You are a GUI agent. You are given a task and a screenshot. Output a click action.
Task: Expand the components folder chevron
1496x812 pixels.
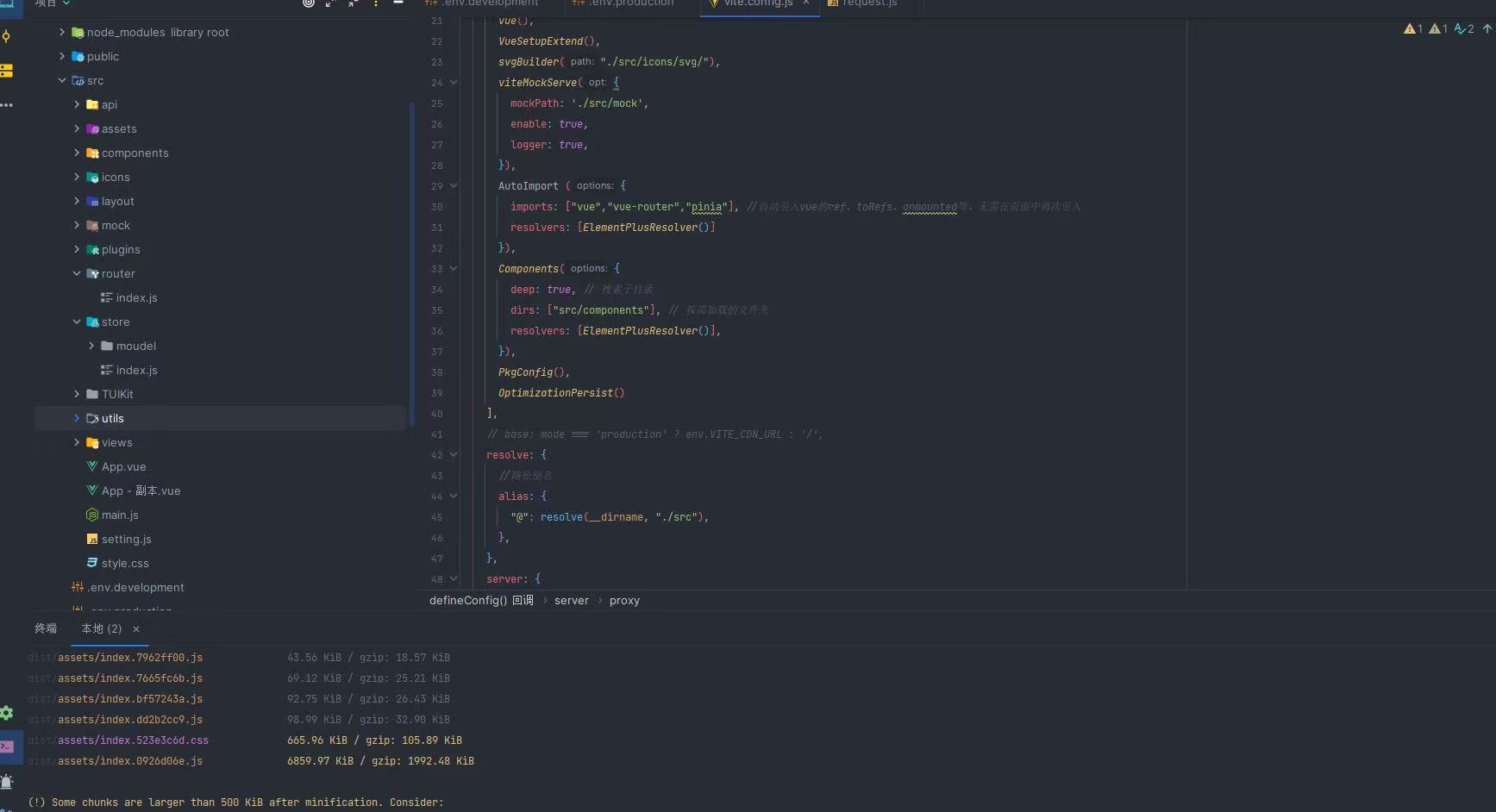coord(77,153)
